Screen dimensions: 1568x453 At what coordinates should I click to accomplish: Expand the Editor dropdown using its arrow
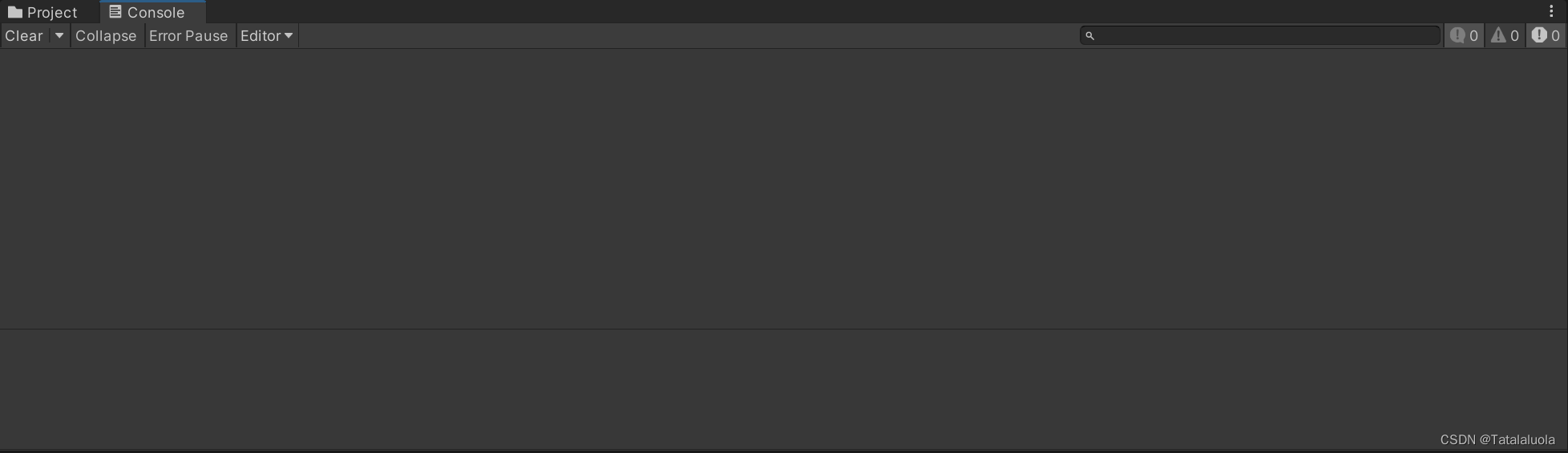coord(289,36)
